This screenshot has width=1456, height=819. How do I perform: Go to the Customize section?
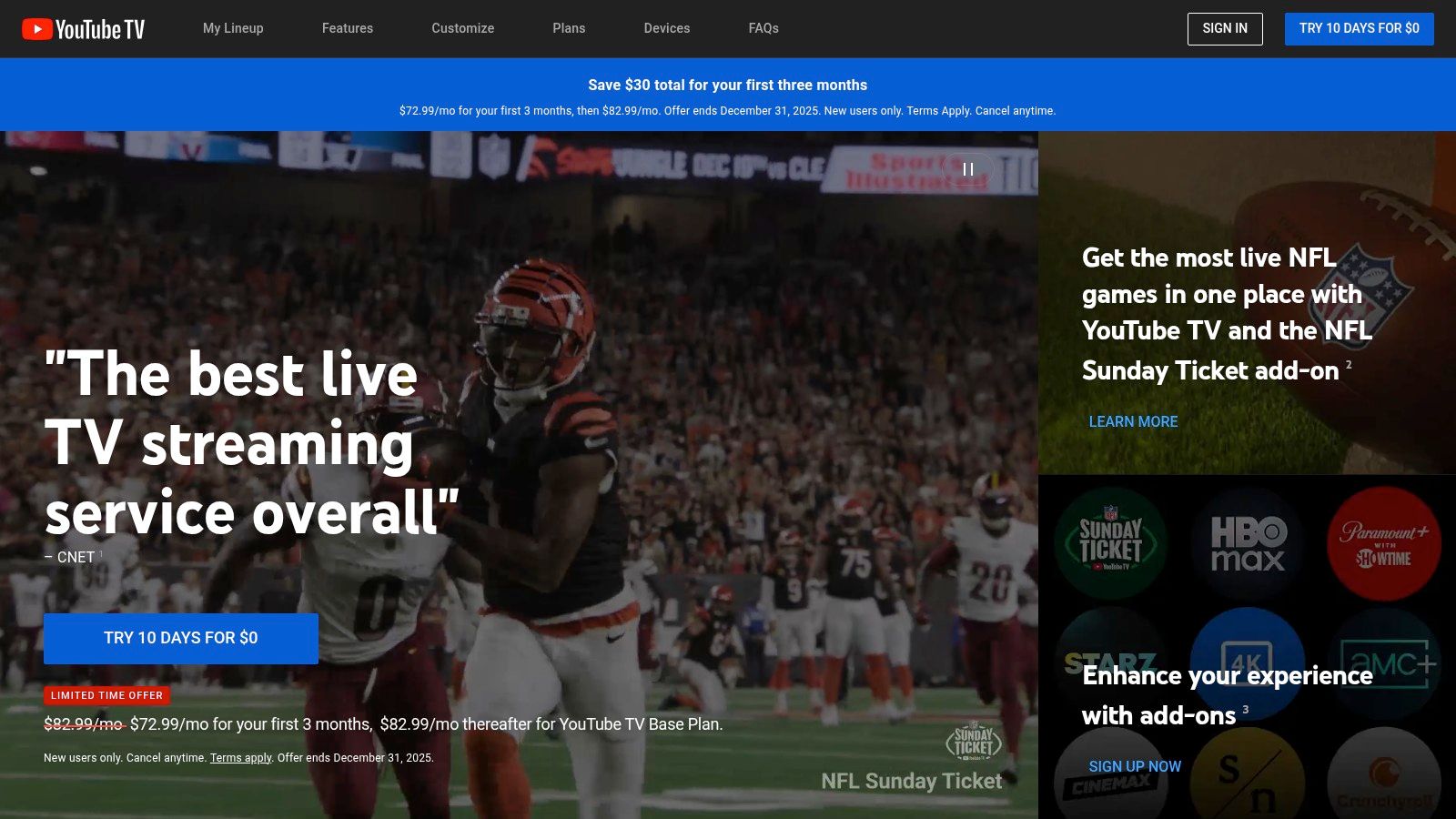pyautogui.click(x=462, y=28)
